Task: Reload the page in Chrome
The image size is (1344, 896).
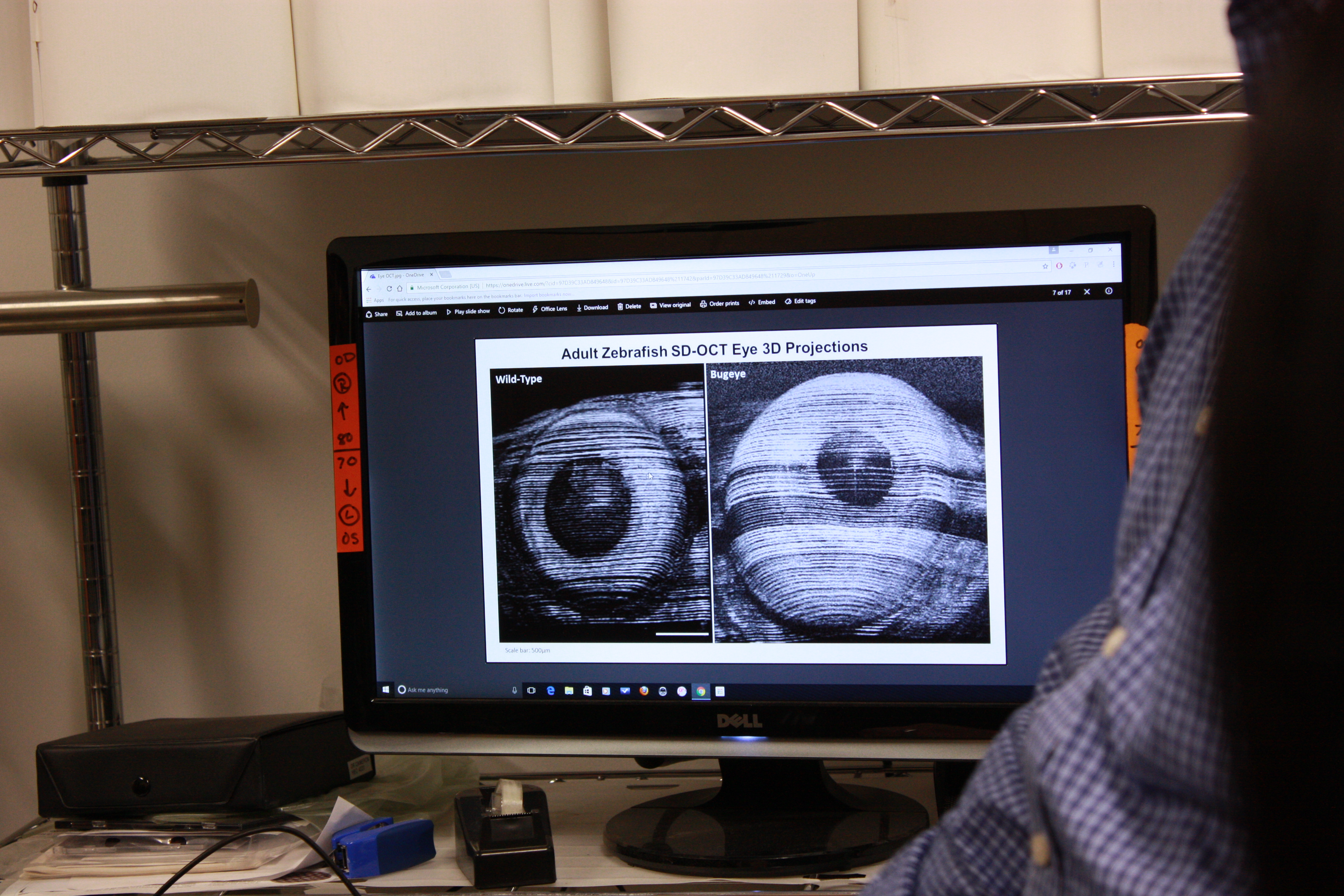Action: [x=389, y=288]
